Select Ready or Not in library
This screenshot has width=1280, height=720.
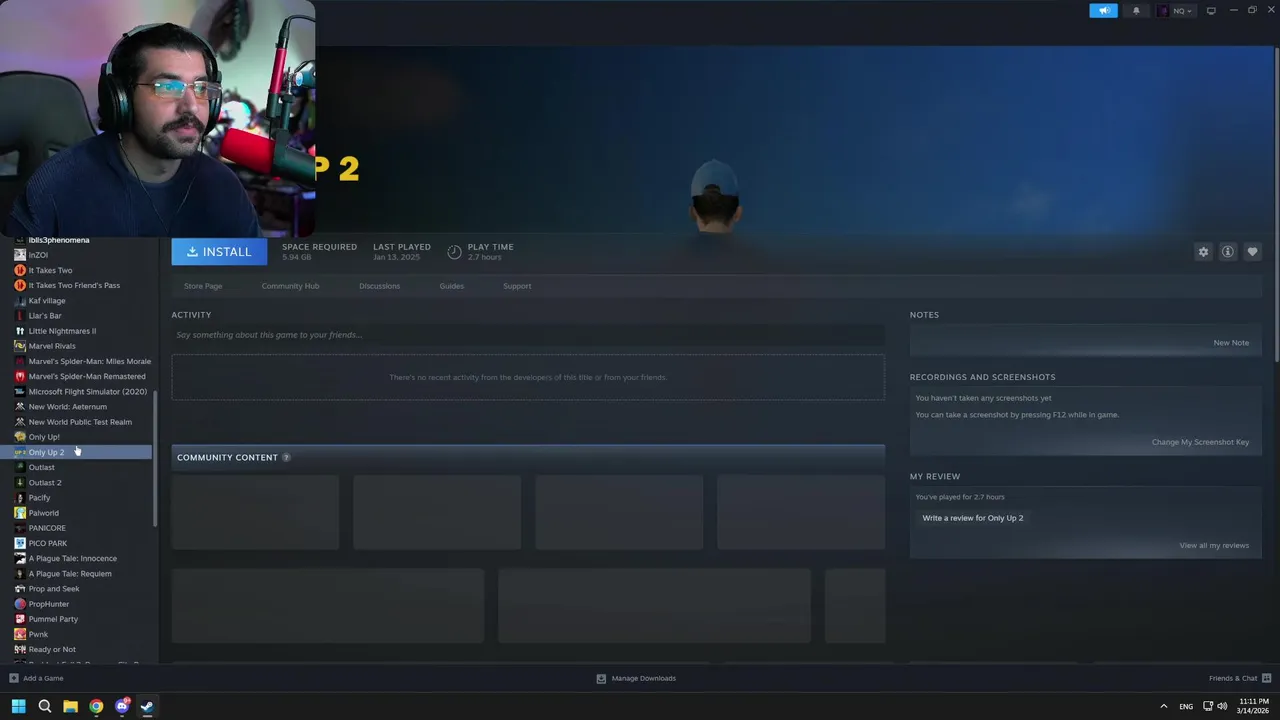coord(52,650)
